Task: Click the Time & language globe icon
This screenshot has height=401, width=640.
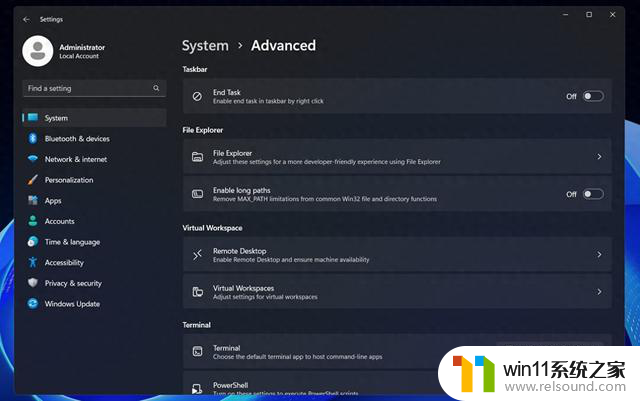Action: coord(33,242)
